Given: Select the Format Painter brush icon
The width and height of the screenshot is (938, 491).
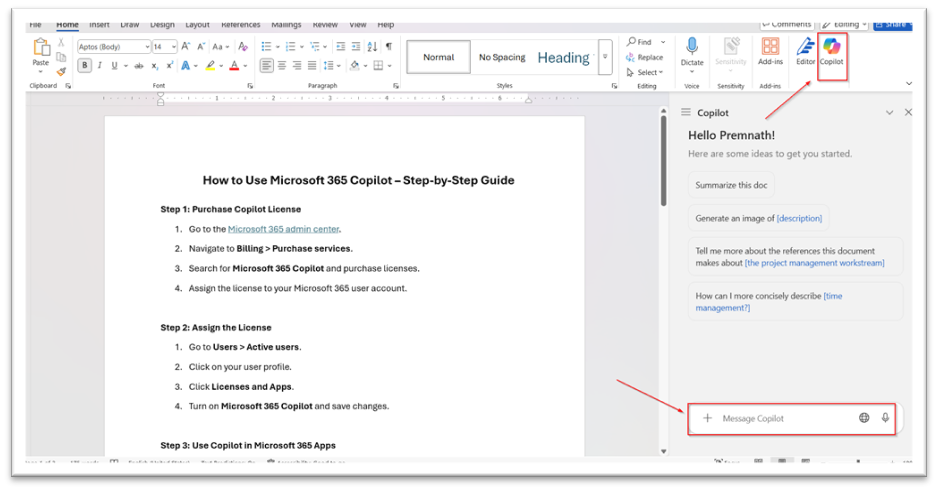Looking at the screenshot, I should click(x=61, y=71).
